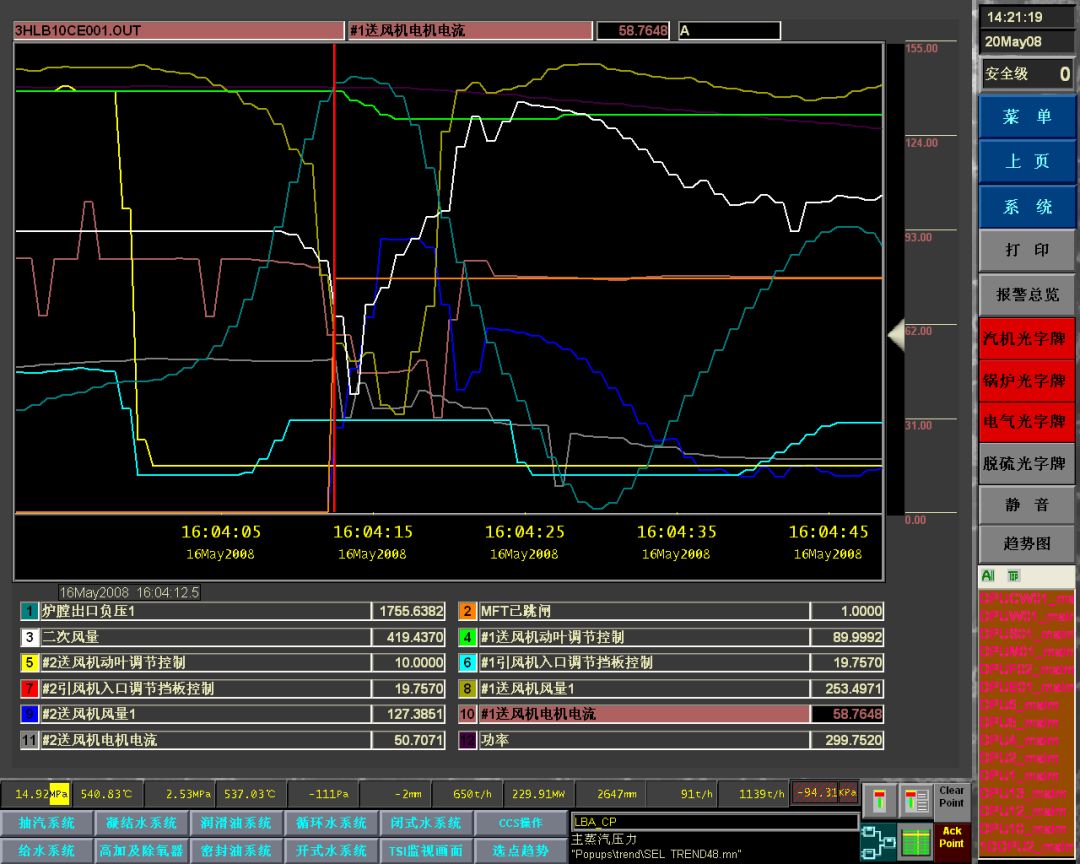This screenshot has width=1080, height=864.
Task: Open the logic diagram icon
Action: point(879,841)
